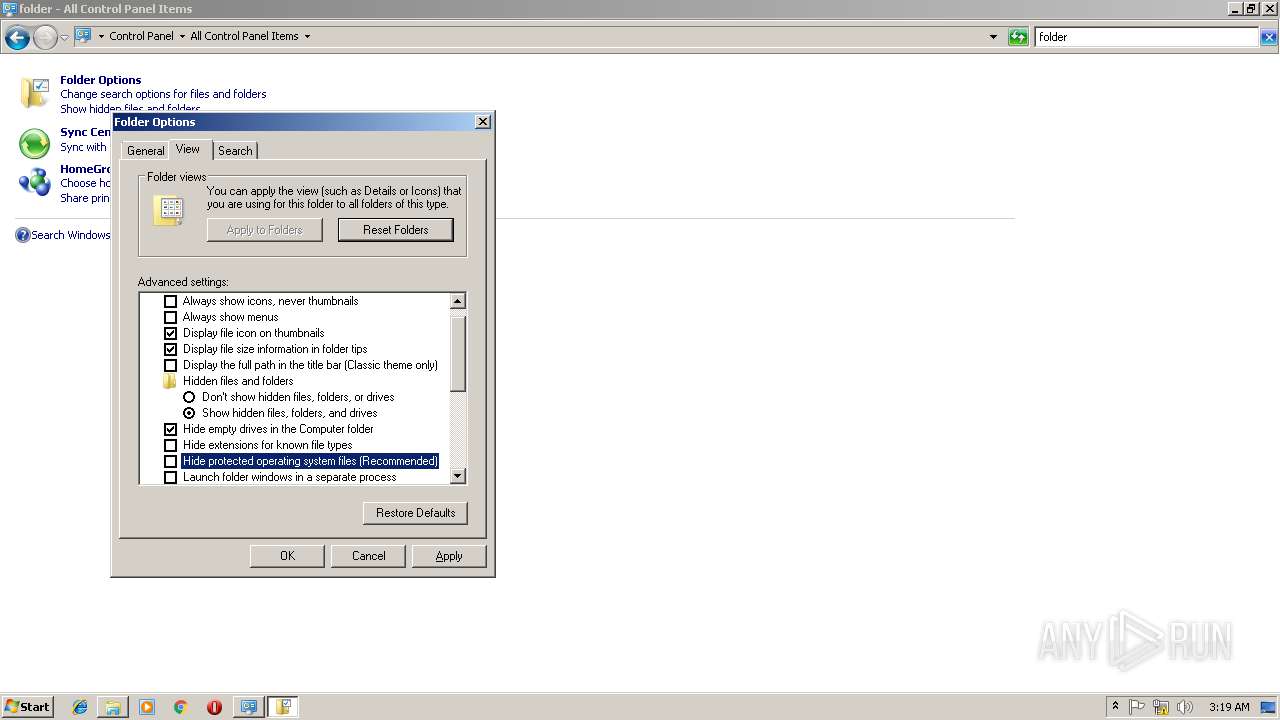Click the Control Panel icon in address bar
This screenshot has height=720, width=1280.
click(83, 36)
